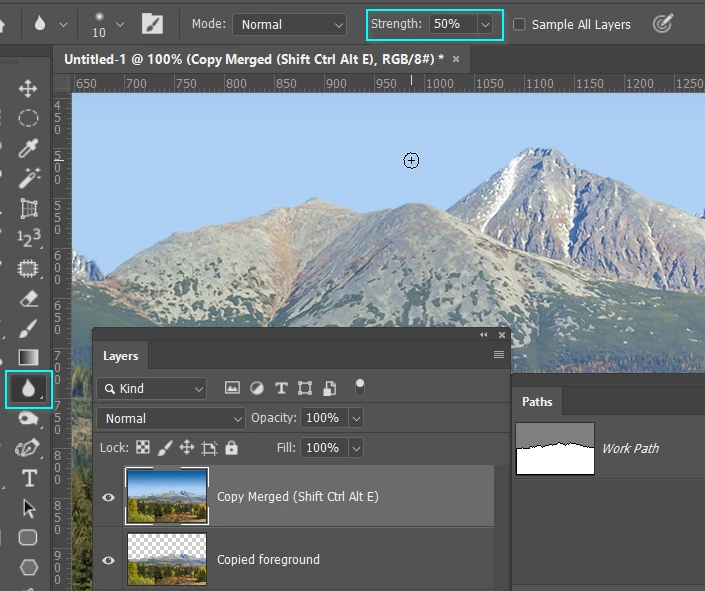Open the Strength slider dropdown arrow

coord(485,24)
